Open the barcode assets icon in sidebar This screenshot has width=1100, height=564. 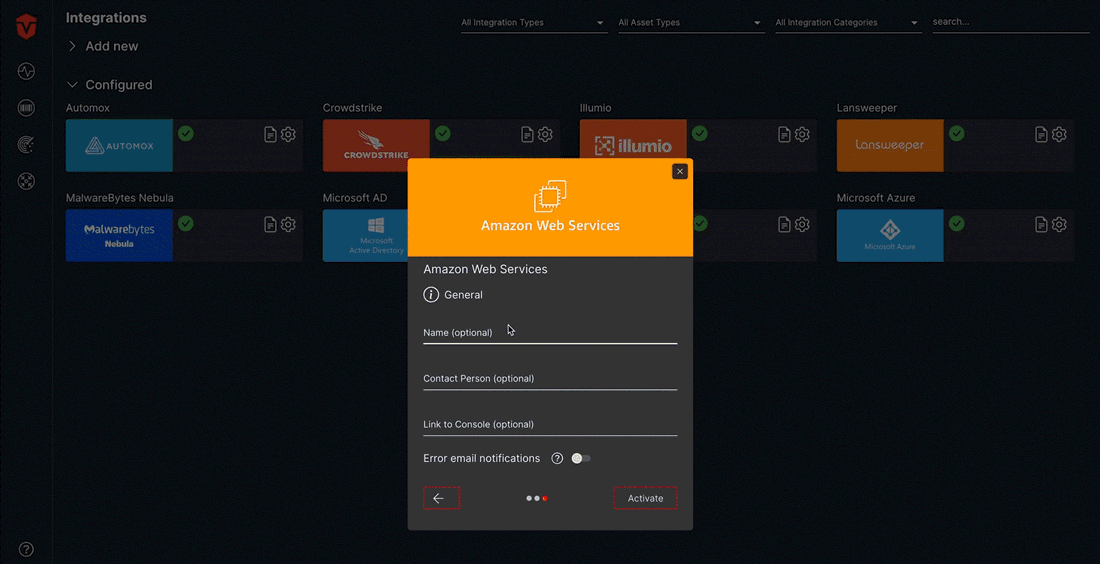click(26, 108)
